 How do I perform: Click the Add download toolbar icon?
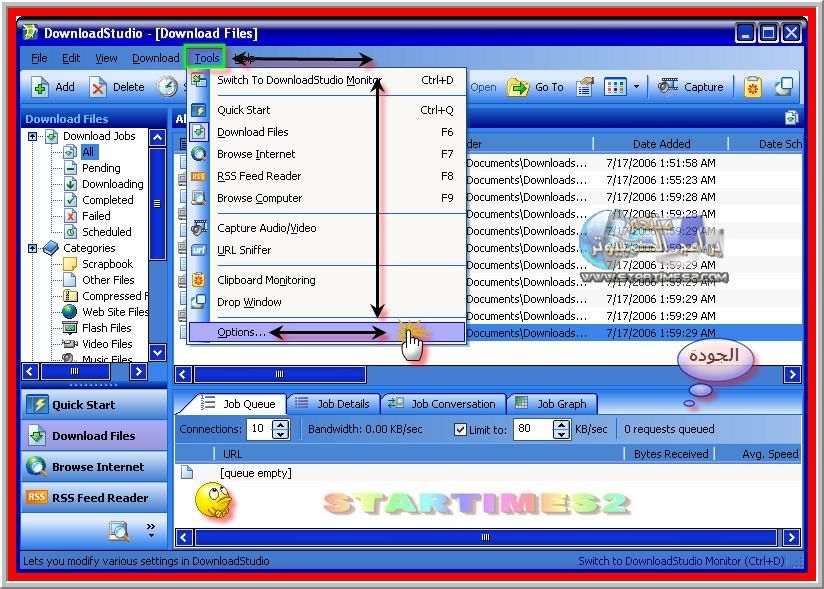point(39,87)
